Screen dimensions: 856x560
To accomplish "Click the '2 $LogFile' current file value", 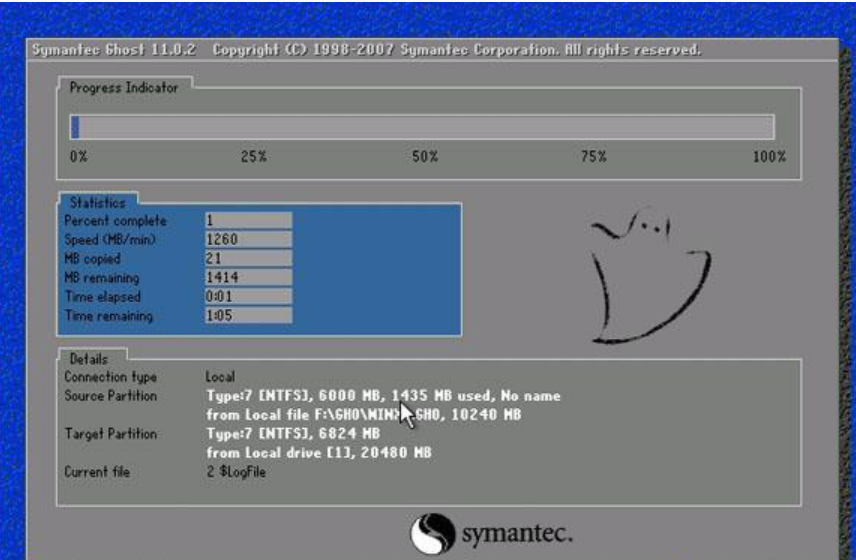I will [236, 472].
